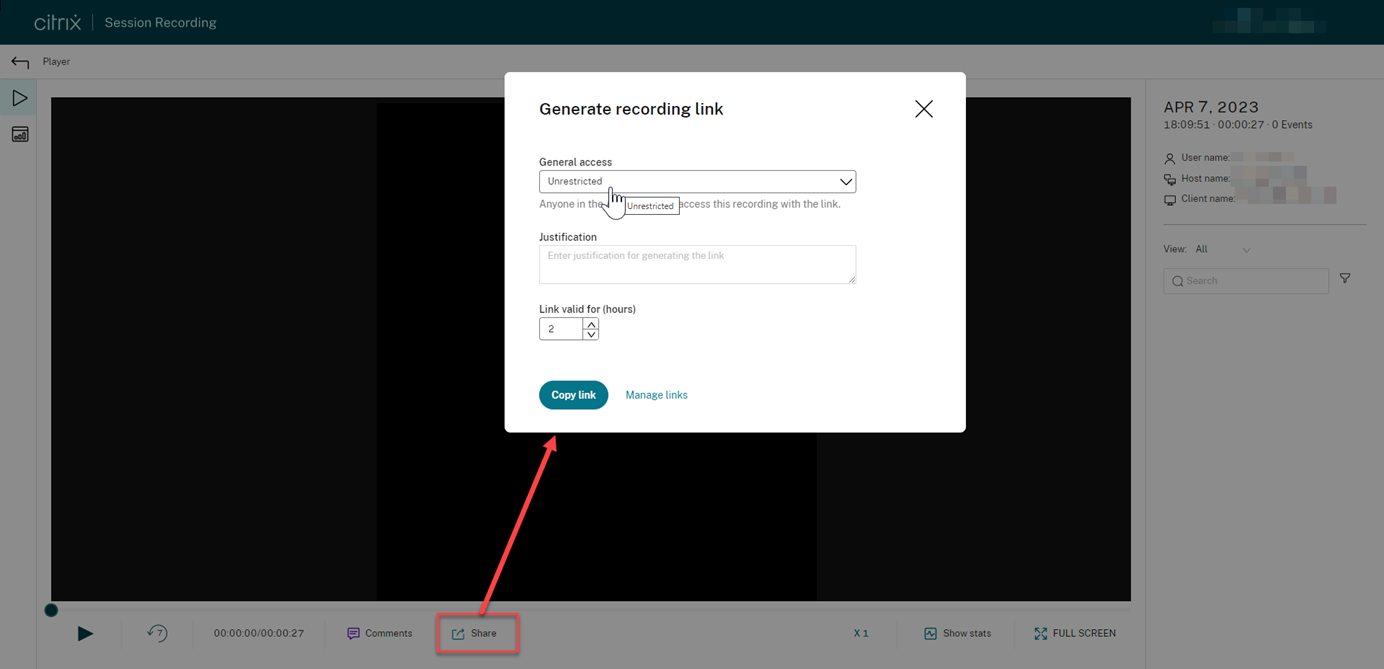Open Manage links
The width and height of the screenshot is (1384, 669).
click(x=656, y=394)
